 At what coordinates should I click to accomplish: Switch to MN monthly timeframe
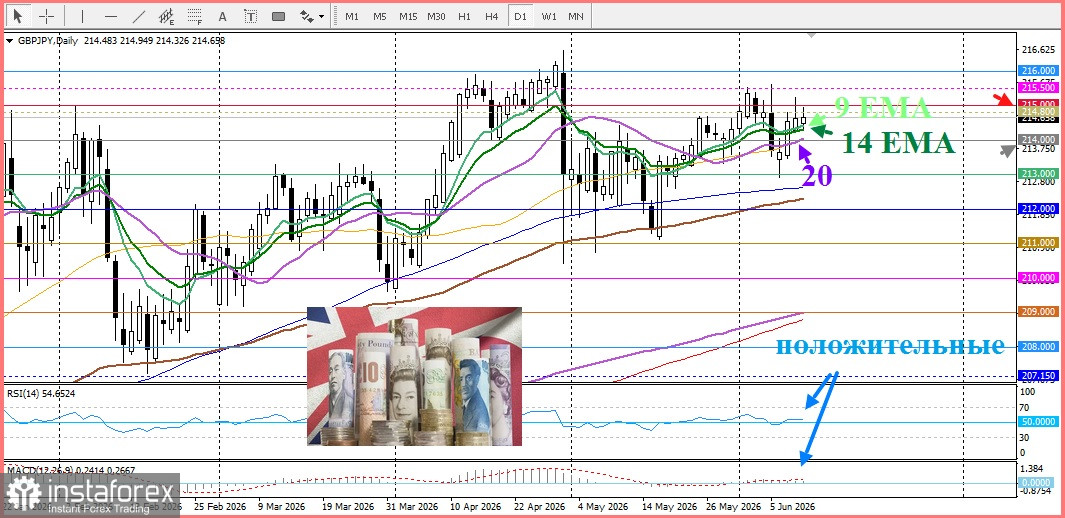pyautogui.click(x=575, y=16)
